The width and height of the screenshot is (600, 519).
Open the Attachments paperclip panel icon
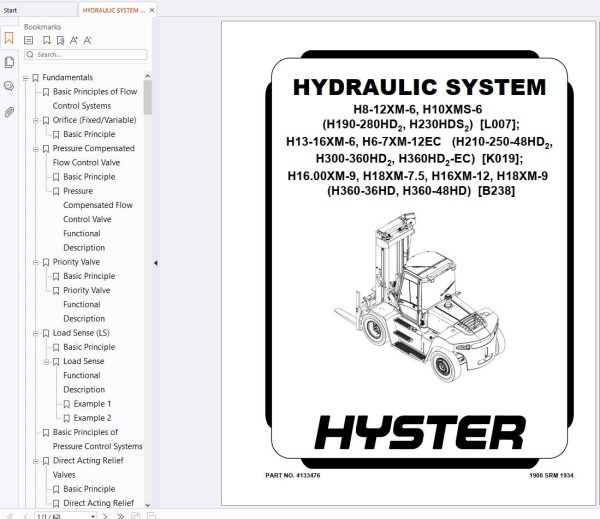click(x=9, y=112)
